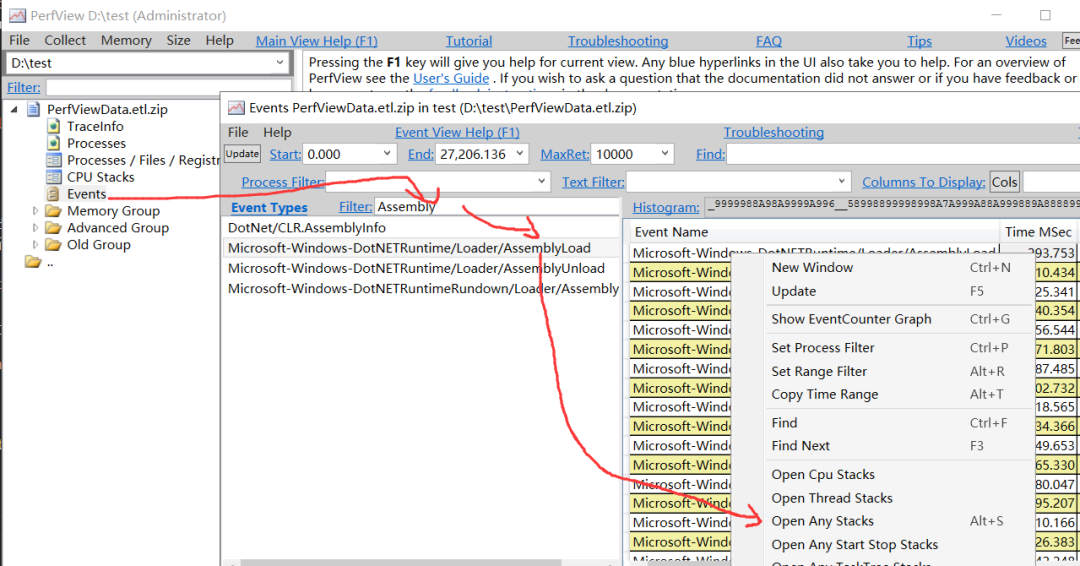Open the Tips link
This screenshot has width=1080, height=566.
coord(919,41)
